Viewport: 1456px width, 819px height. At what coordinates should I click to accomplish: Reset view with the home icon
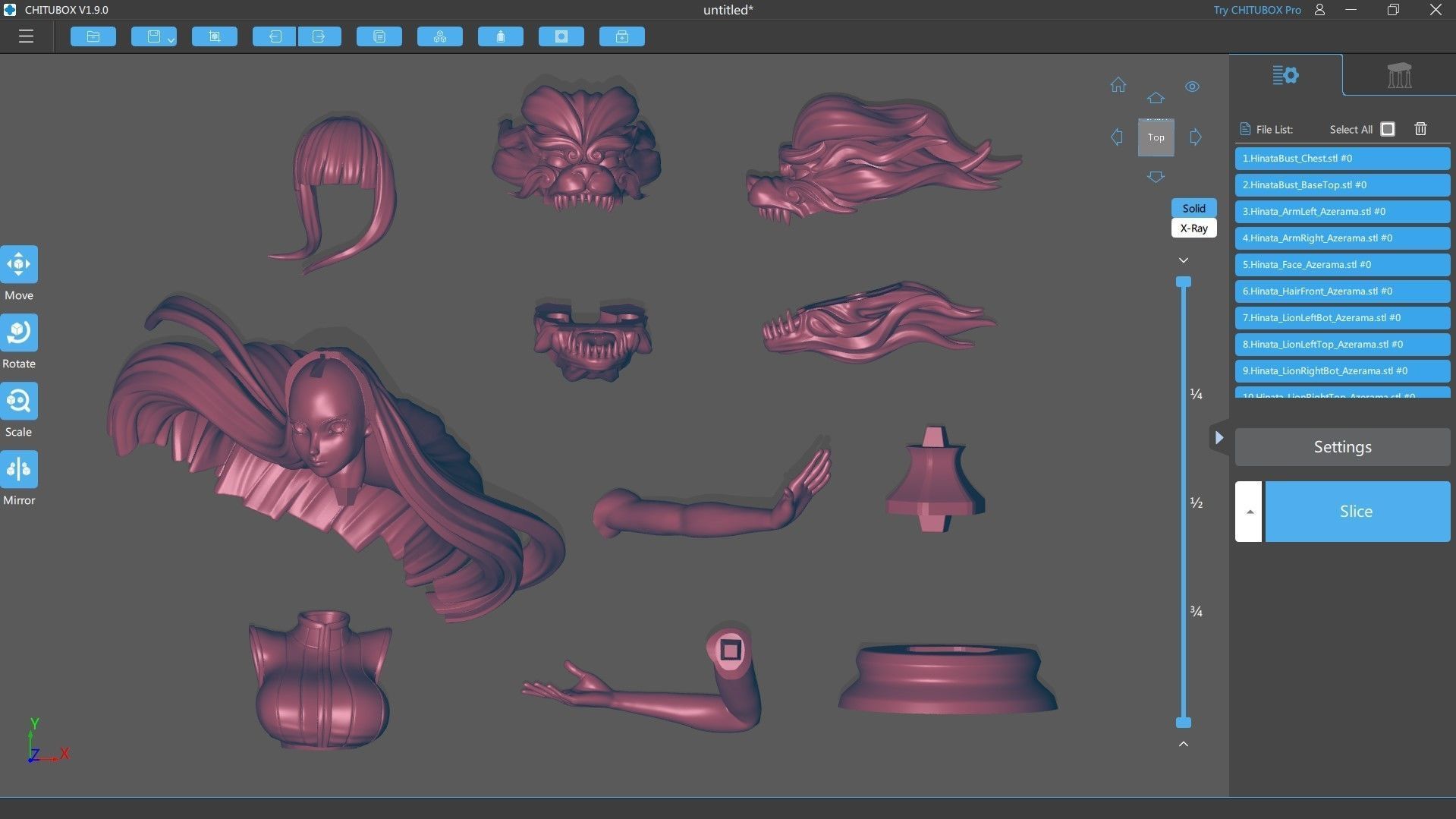point(1118,85)
